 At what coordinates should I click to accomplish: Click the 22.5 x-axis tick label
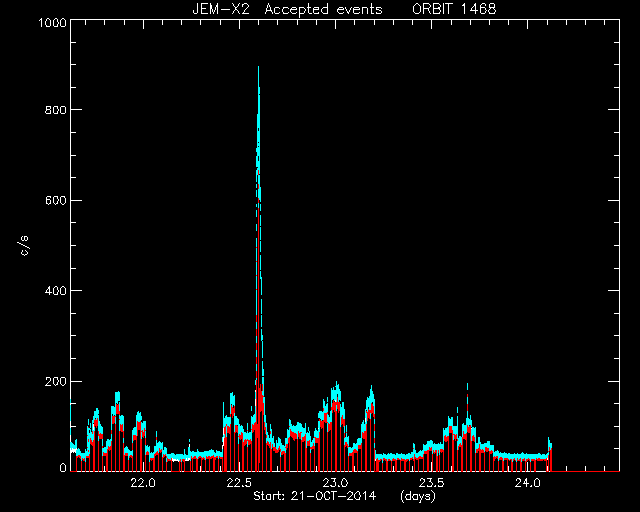[x=239, y=483]
